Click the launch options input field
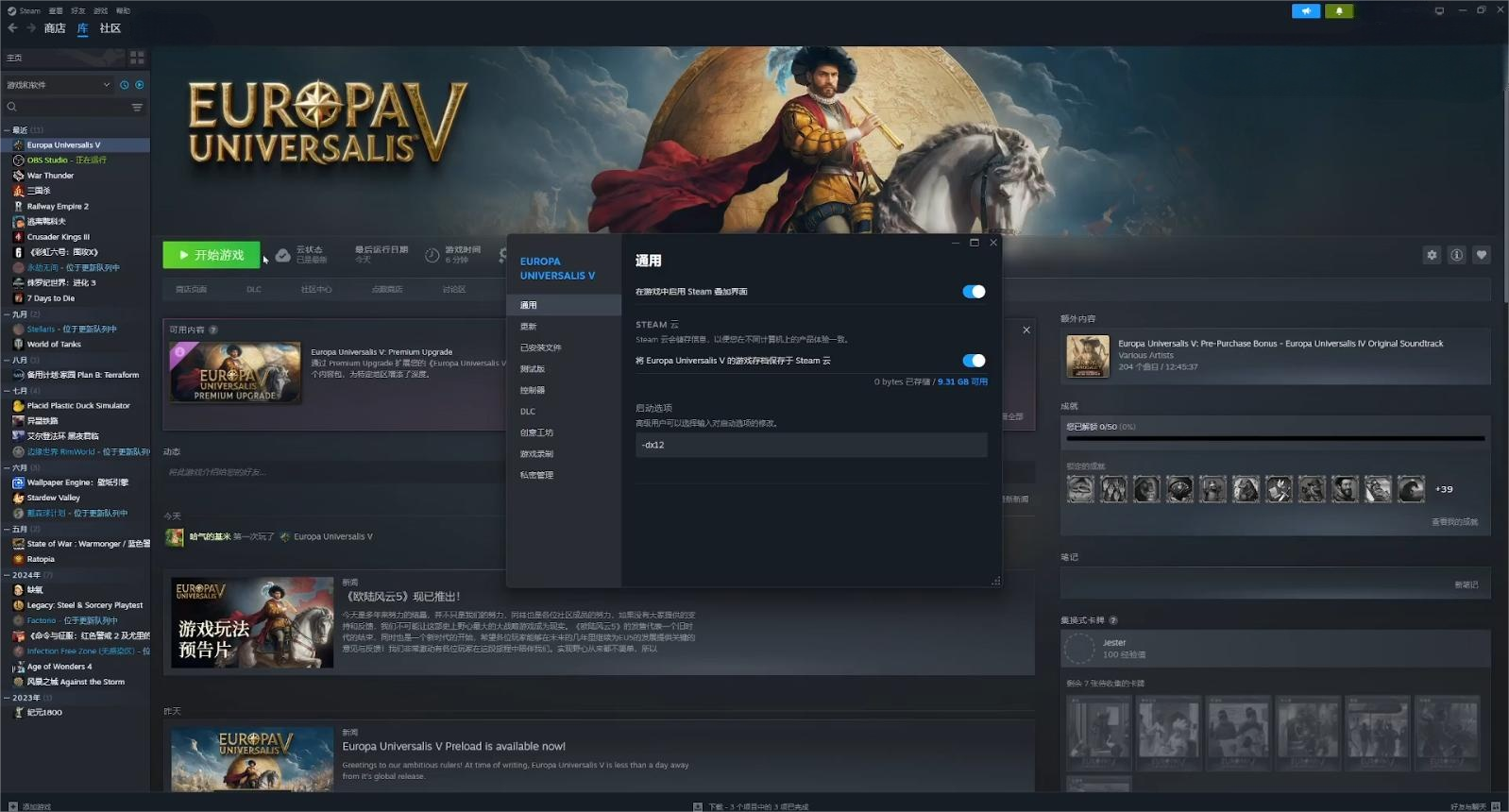Image resolution: width=1509 pixels, height=812 pixels. [810, 445]
